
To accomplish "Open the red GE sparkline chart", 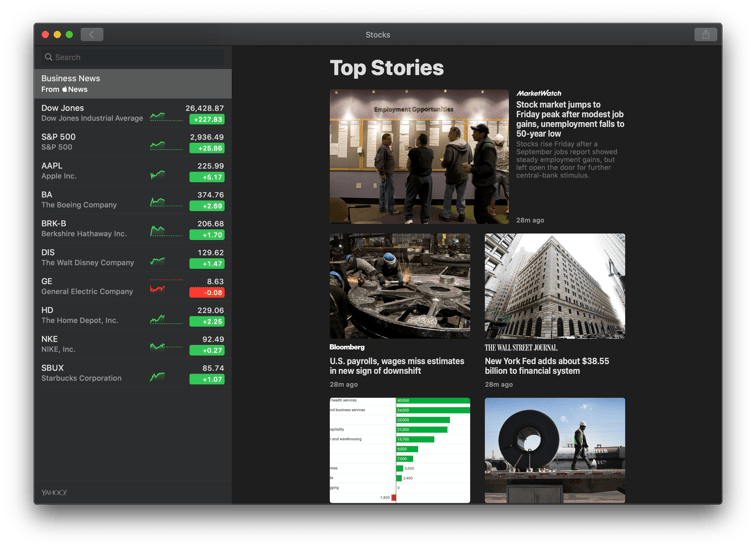I will (166, 287).
